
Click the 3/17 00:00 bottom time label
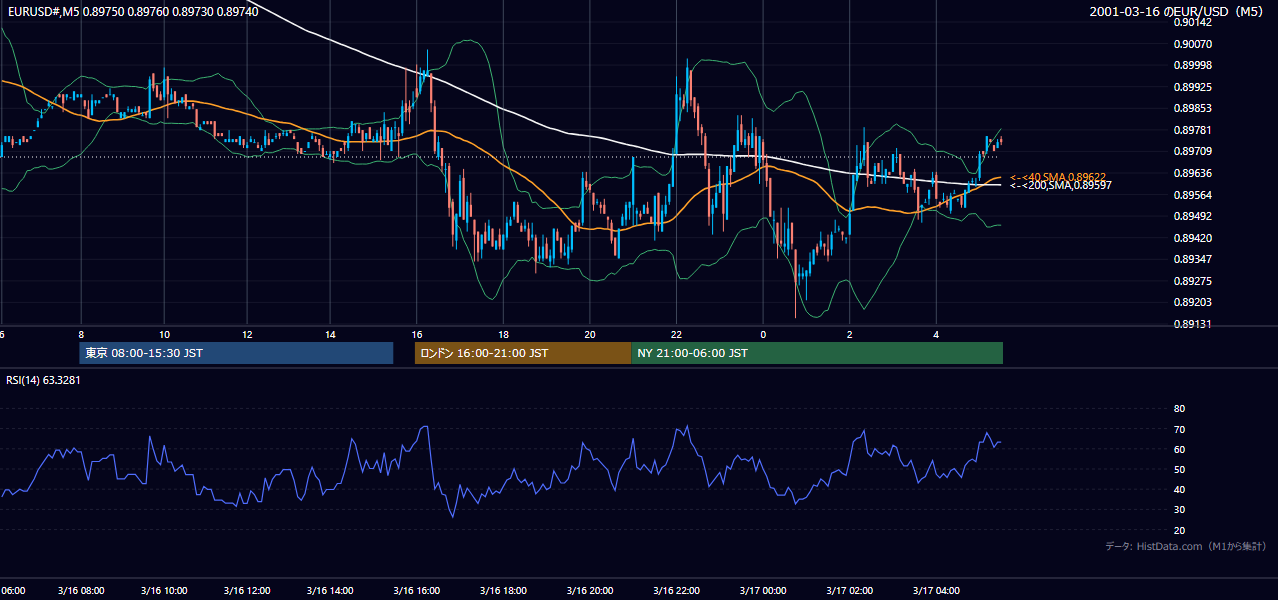click(763, 591)
